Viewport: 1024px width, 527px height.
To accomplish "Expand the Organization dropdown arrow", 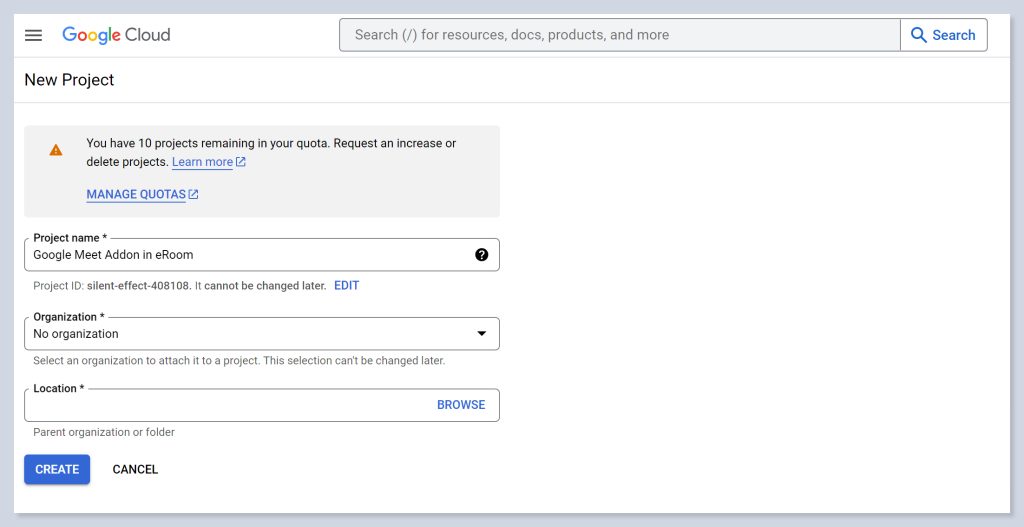I will tap(481, 334).
